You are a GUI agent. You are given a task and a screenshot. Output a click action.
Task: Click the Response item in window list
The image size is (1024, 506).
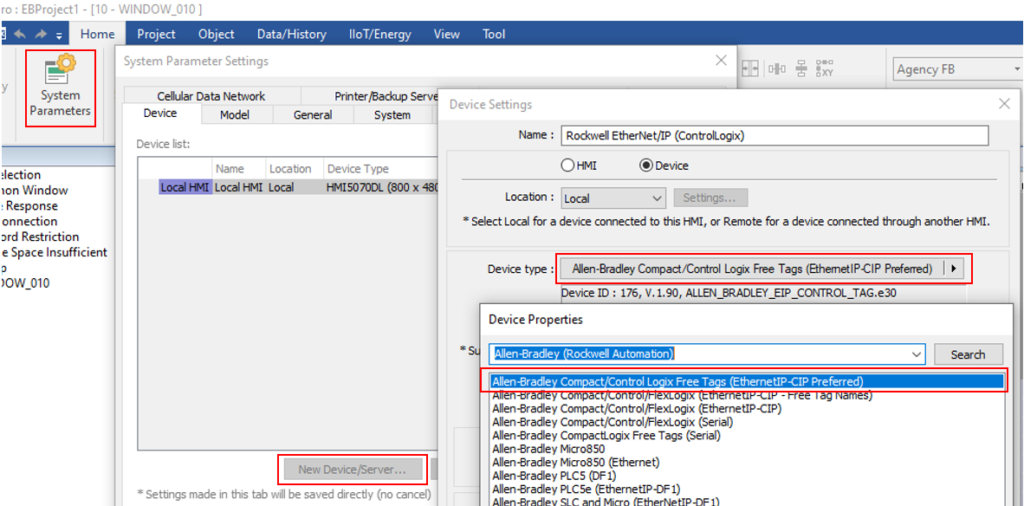tap(29, 206)
